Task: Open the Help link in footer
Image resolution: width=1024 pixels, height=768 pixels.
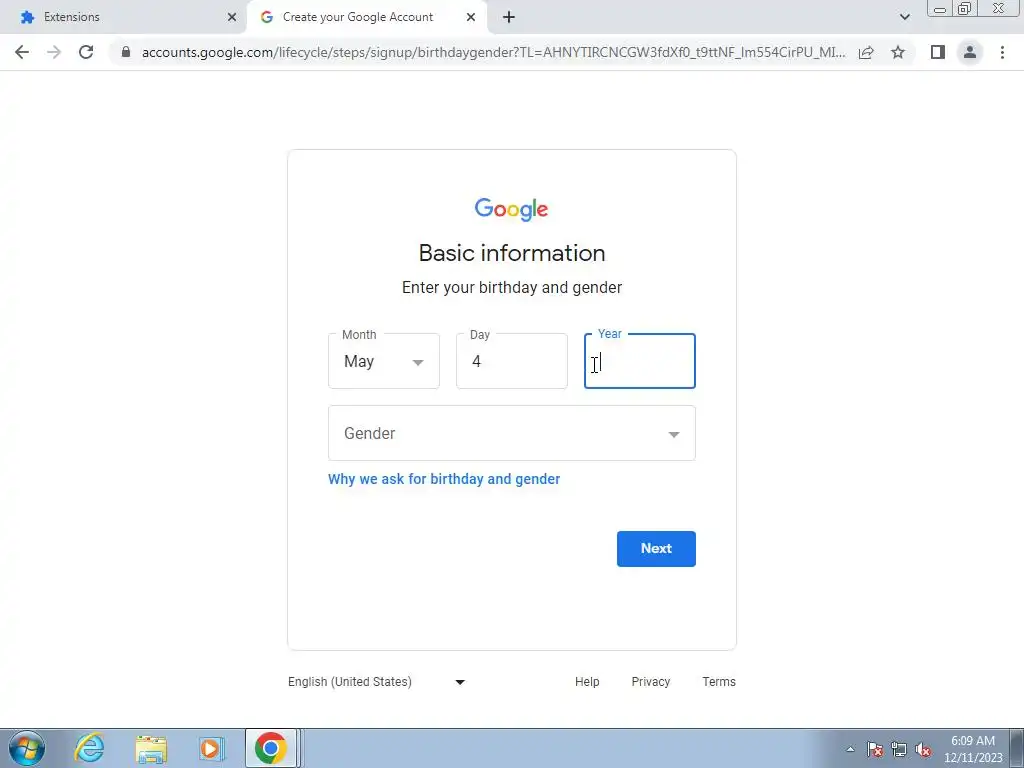Action: tap(587, 682)
